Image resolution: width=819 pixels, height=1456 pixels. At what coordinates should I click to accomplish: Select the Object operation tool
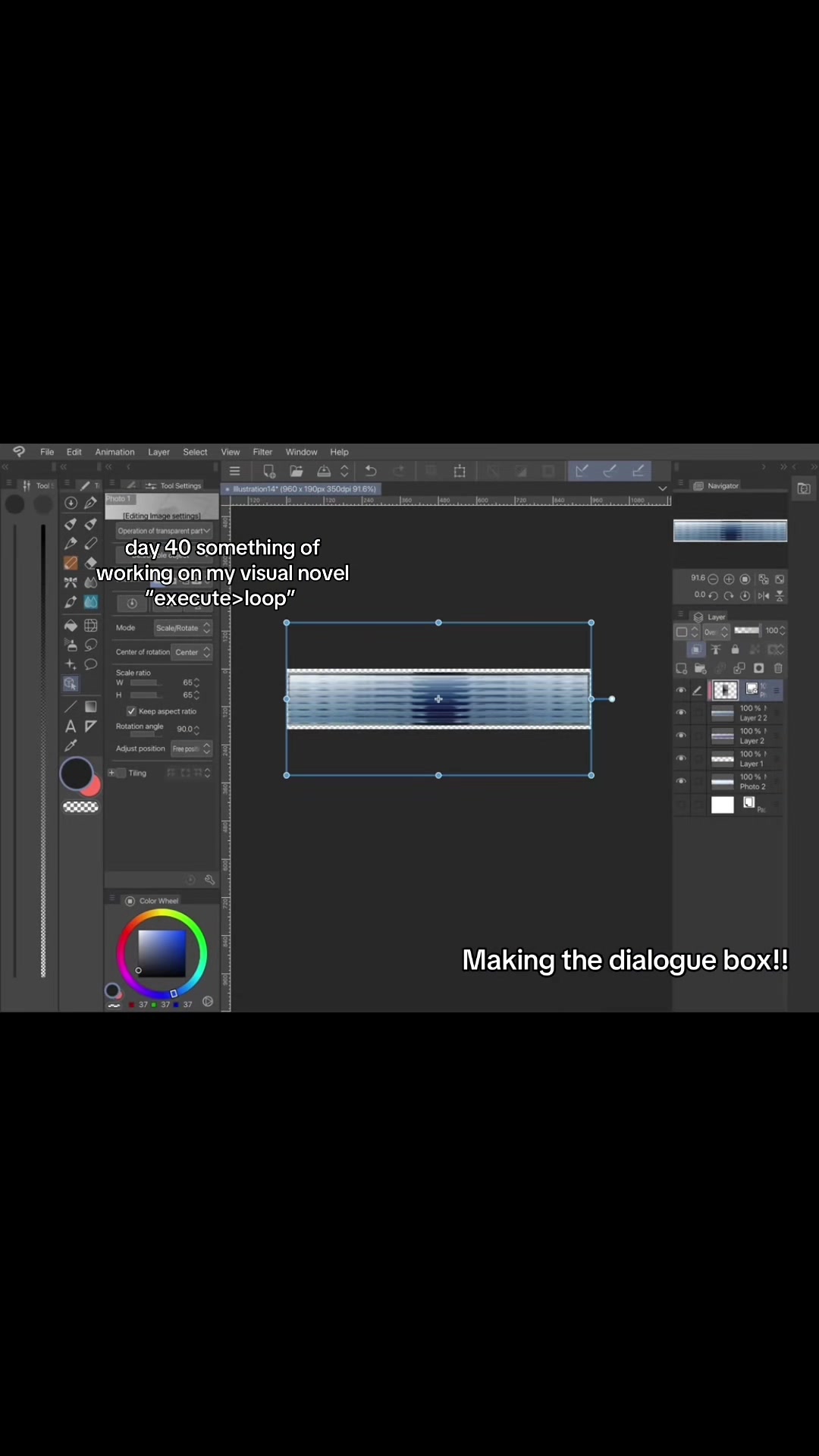click(x=71, y=683)
